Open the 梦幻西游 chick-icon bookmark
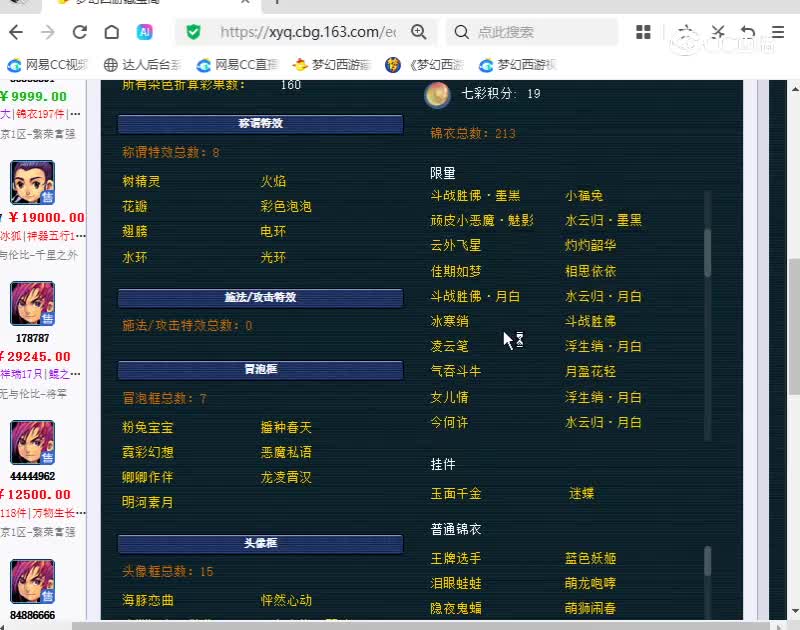Screen dimensions: 800x630 [331, 65]
